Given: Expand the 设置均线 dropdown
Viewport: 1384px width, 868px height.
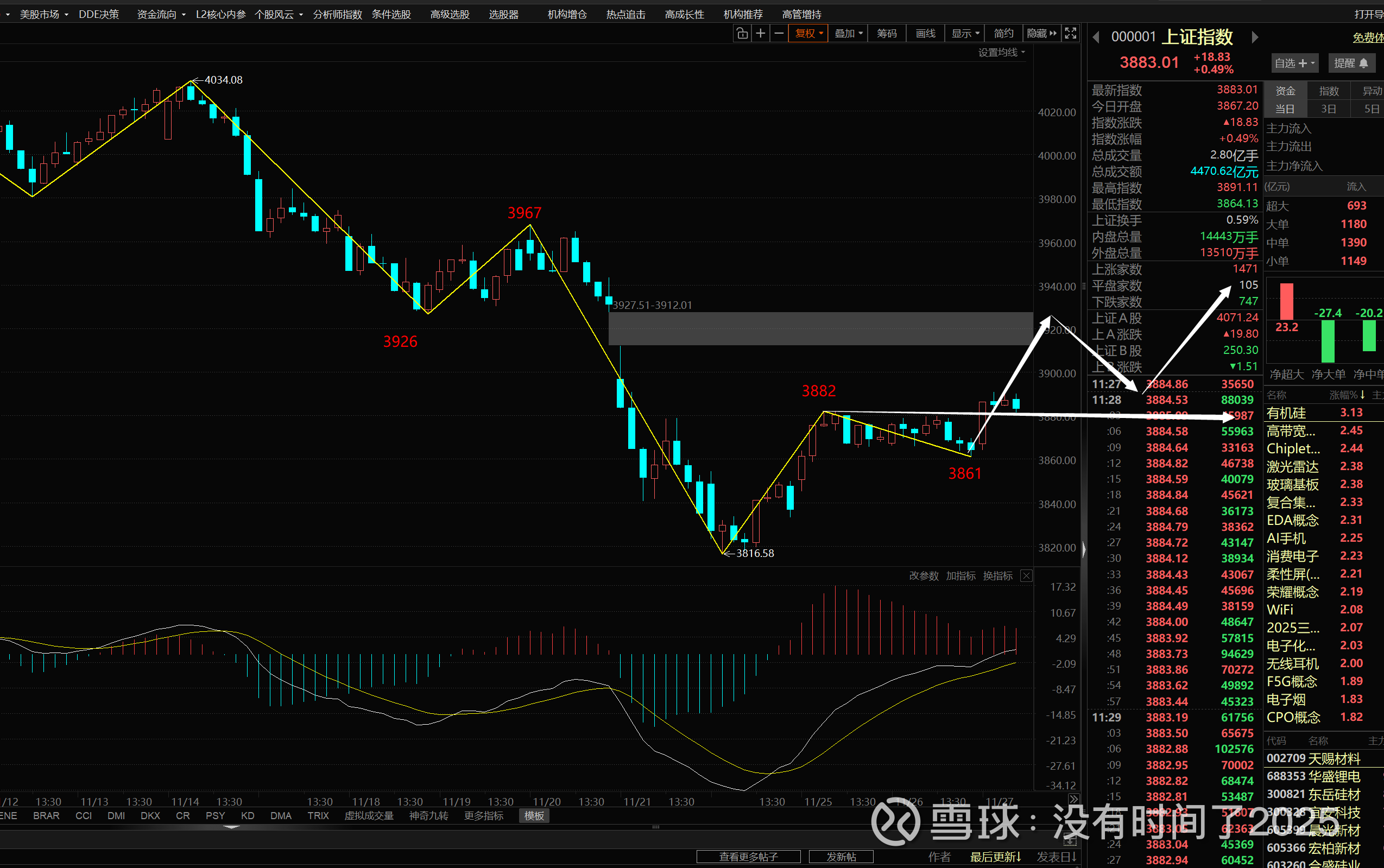Looking at the screenshot, I should click(x=1001, y=52).
